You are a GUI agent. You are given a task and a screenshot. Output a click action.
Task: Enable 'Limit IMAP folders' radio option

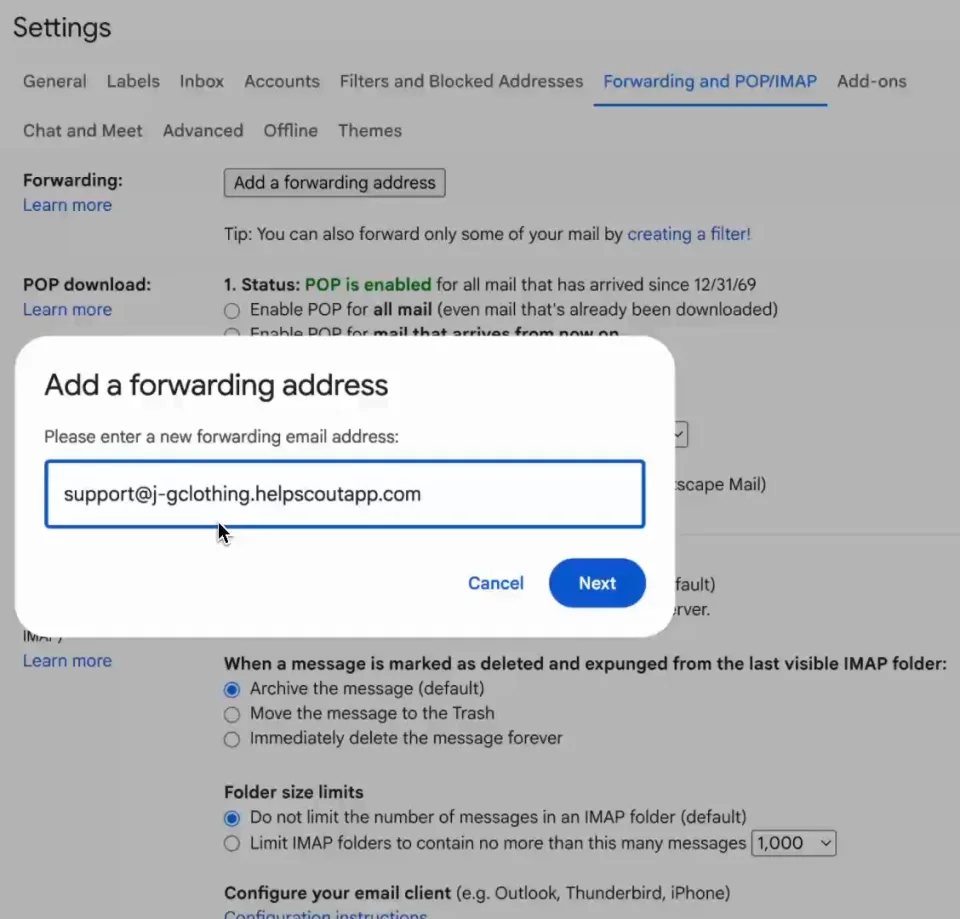click(x=232, y=843)
